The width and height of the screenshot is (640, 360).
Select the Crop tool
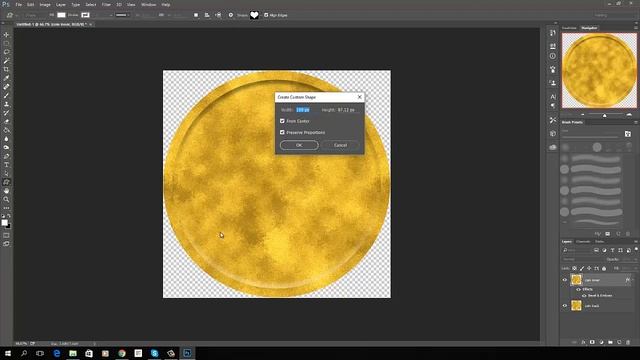click(6, 69)
